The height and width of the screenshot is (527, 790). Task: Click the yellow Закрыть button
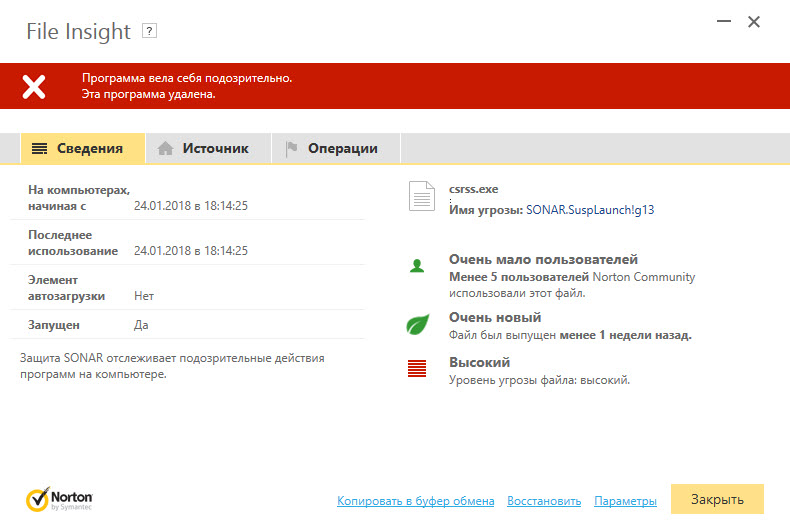[717, 499]
